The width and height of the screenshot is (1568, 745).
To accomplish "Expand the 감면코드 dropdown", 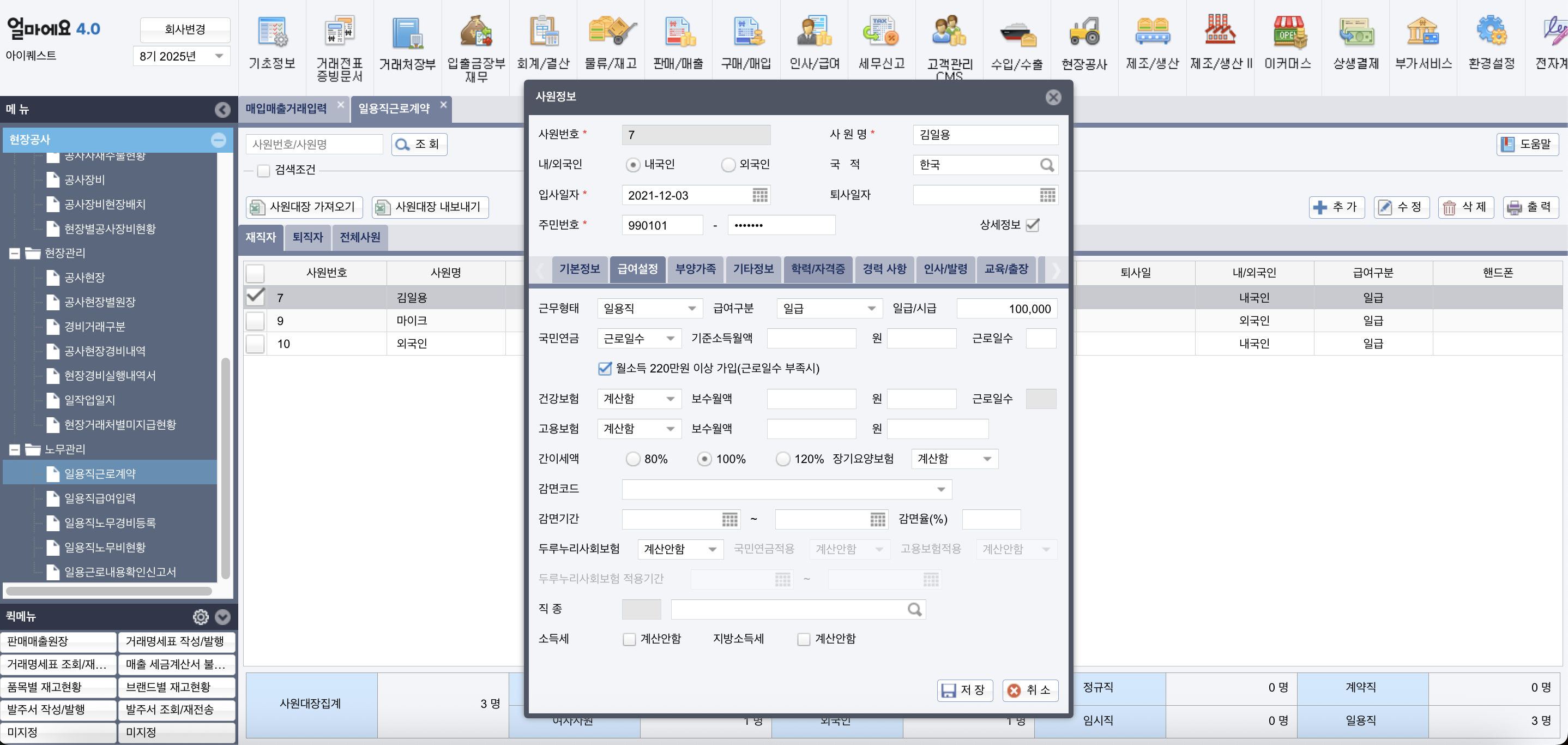I will tap(940, 489).
